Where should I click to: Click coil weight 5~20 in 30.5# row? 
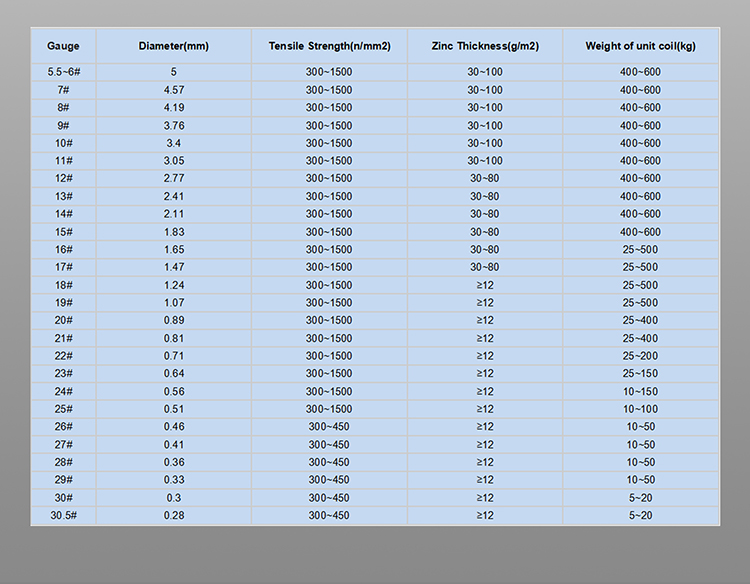(640, 515)
